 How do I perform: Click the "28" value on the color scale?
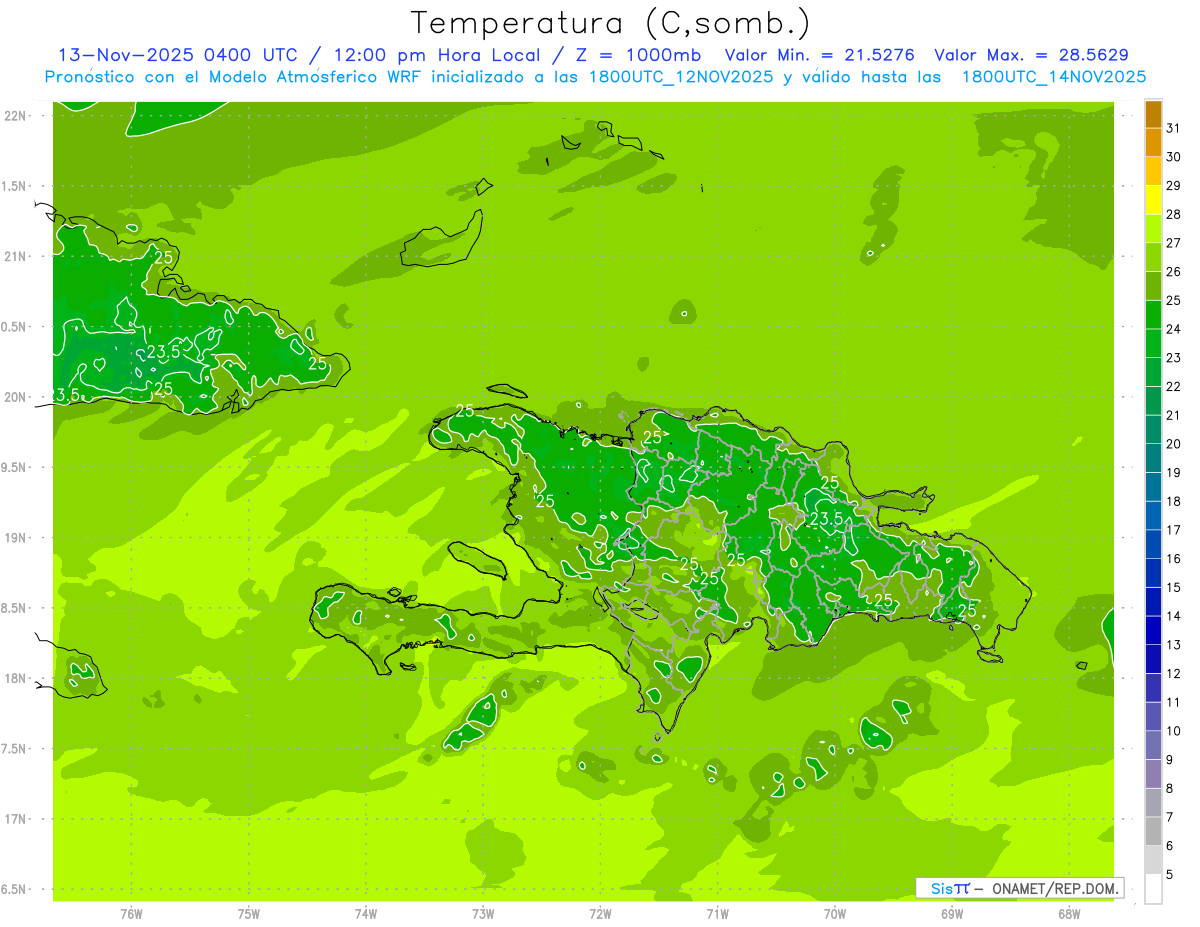(x=1174, y=214)
